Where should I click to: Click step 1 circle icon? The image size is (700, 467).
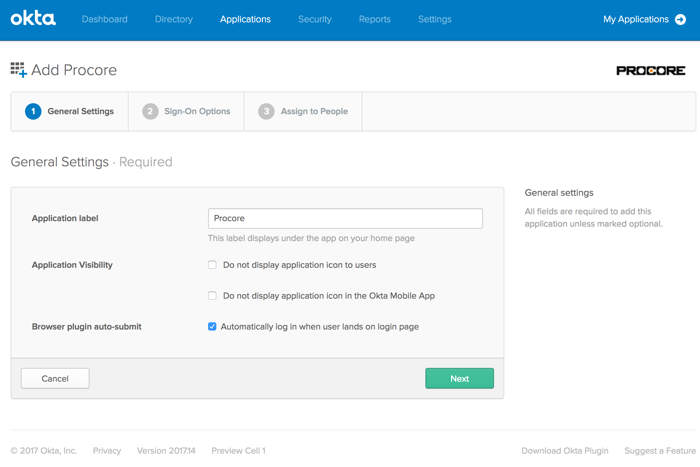pos(33,111)
